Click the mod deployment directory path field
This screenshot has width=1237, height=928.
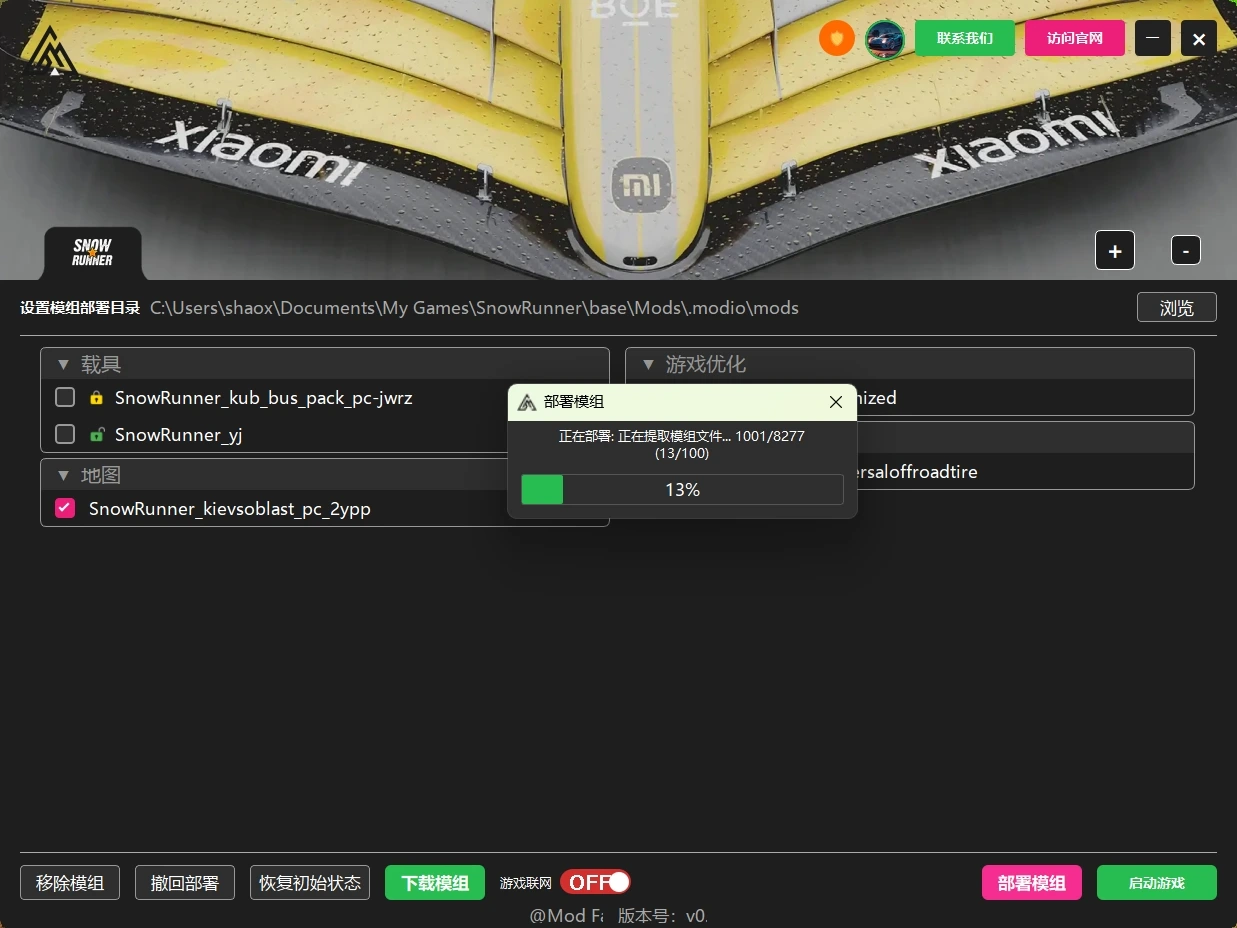point(474,308)
